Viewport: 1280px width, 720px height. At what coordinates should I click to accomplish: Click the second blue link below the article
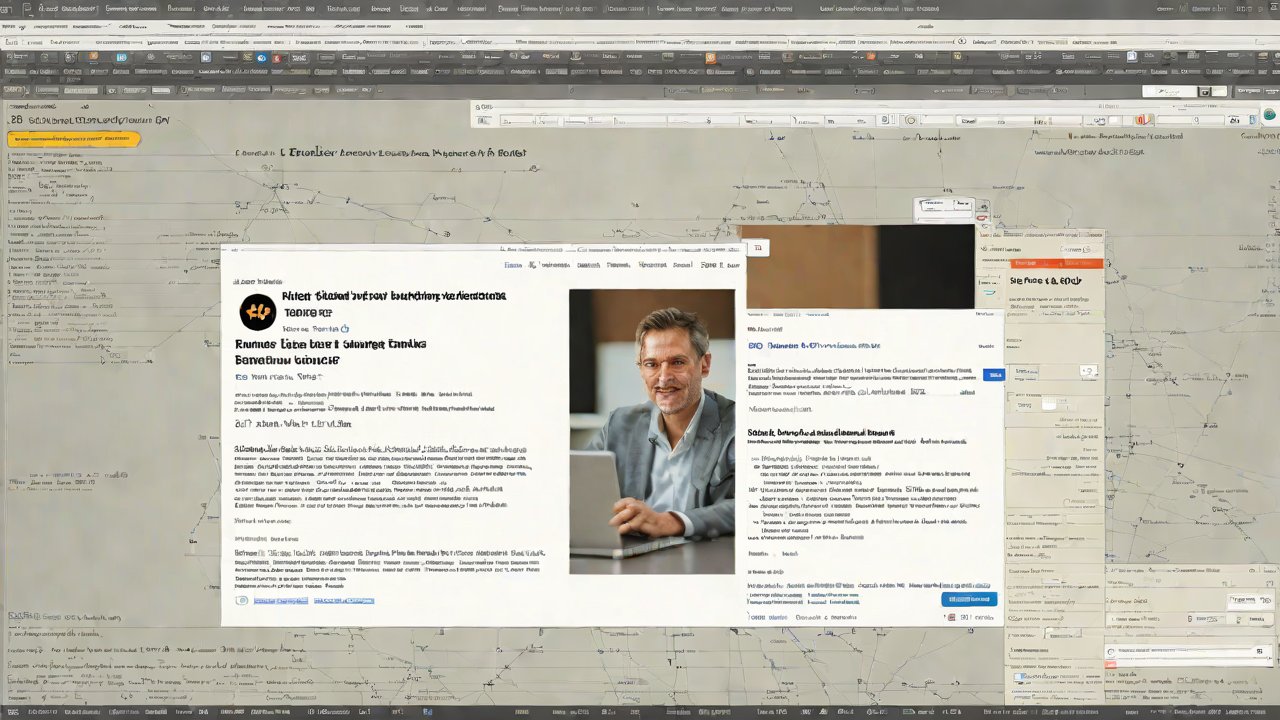344,600
